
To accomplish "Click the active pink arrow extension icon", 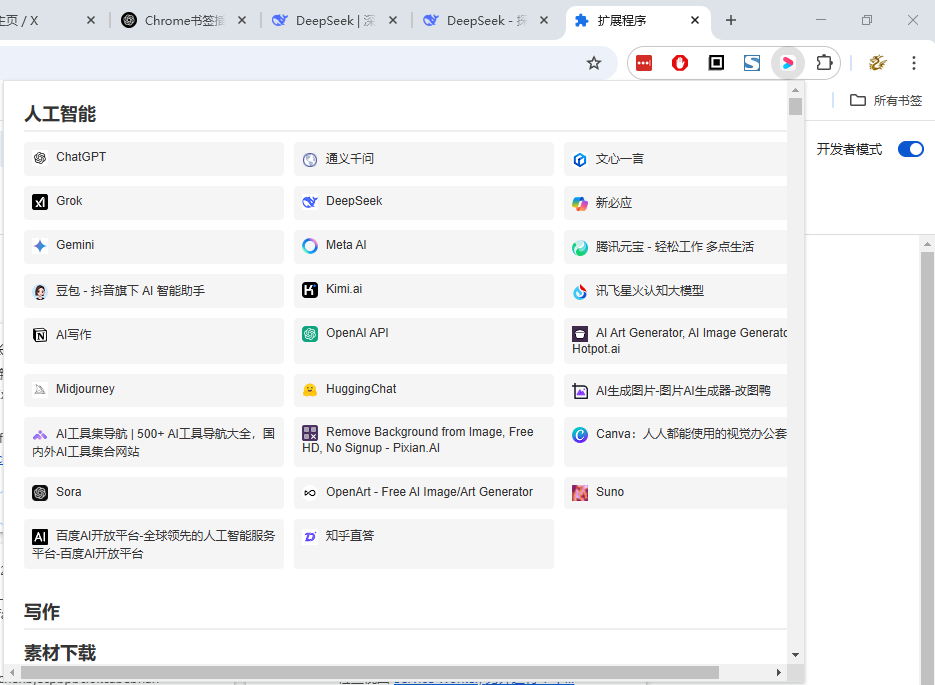I will pos(788,63).
